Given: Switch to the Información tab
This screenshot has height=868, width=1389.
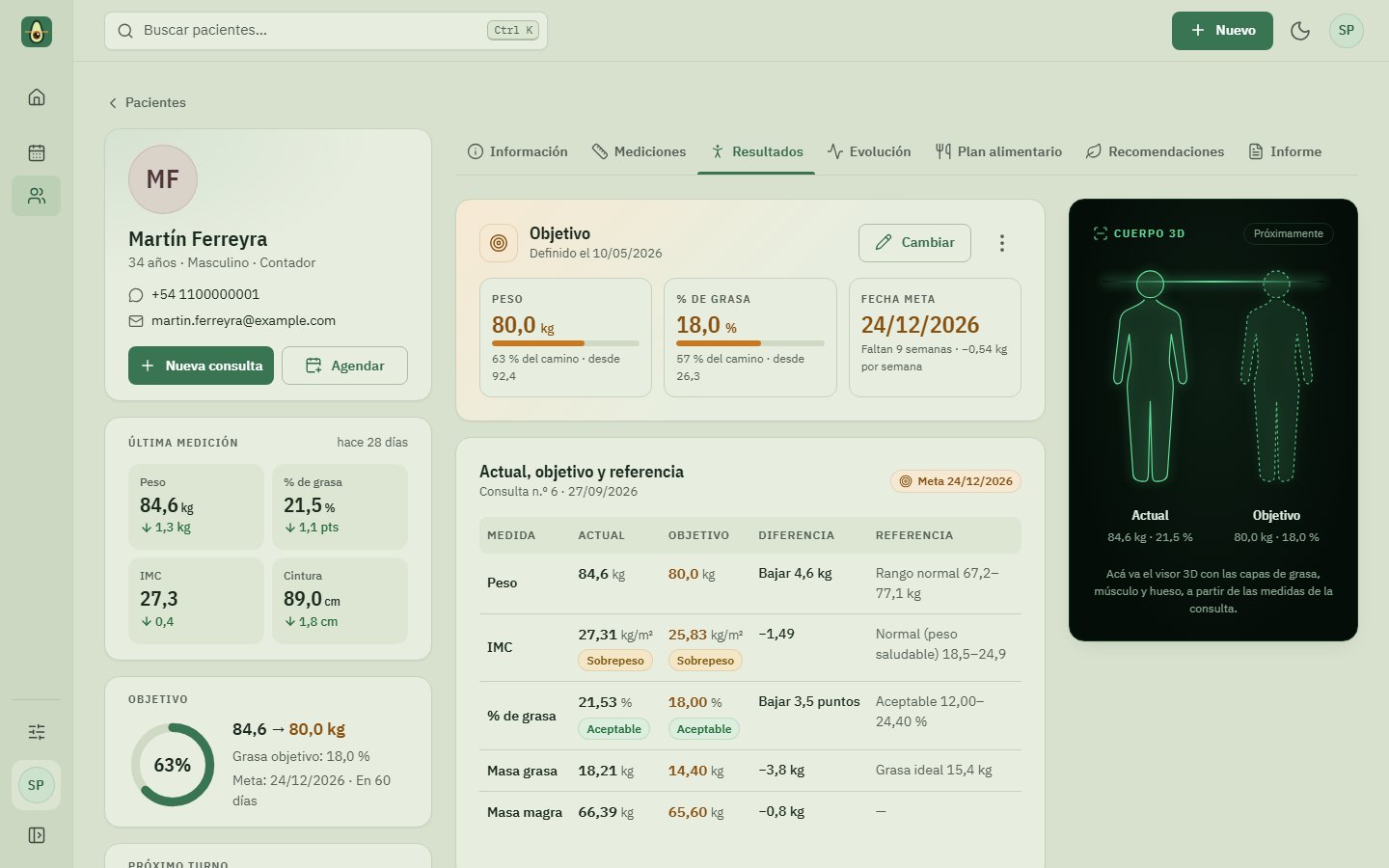Looking at the screenshot, I should (518, 151).
